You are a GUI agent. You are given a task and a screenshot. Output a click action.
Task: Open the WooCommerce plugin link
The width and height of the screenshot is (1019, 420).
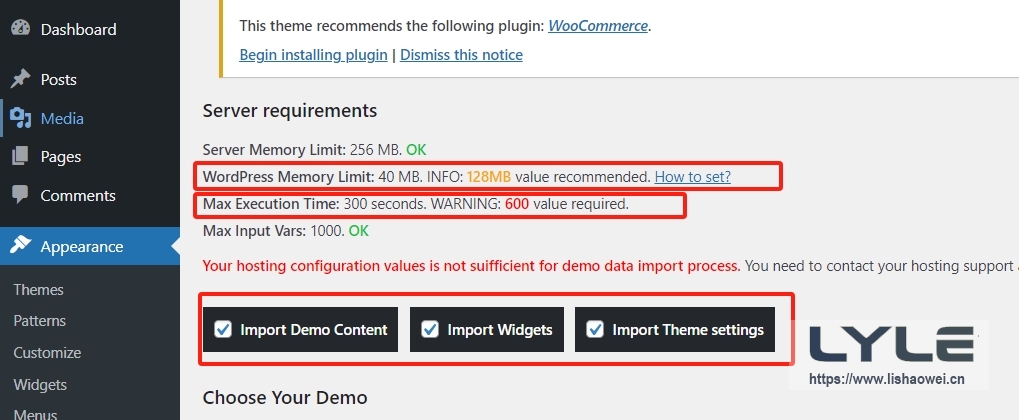pyautogui.click(x=598, y=25)
